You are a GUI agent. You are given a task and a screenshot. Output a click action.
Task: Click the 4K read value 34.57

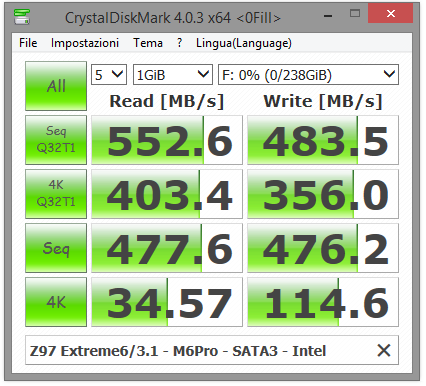point(167,302)
